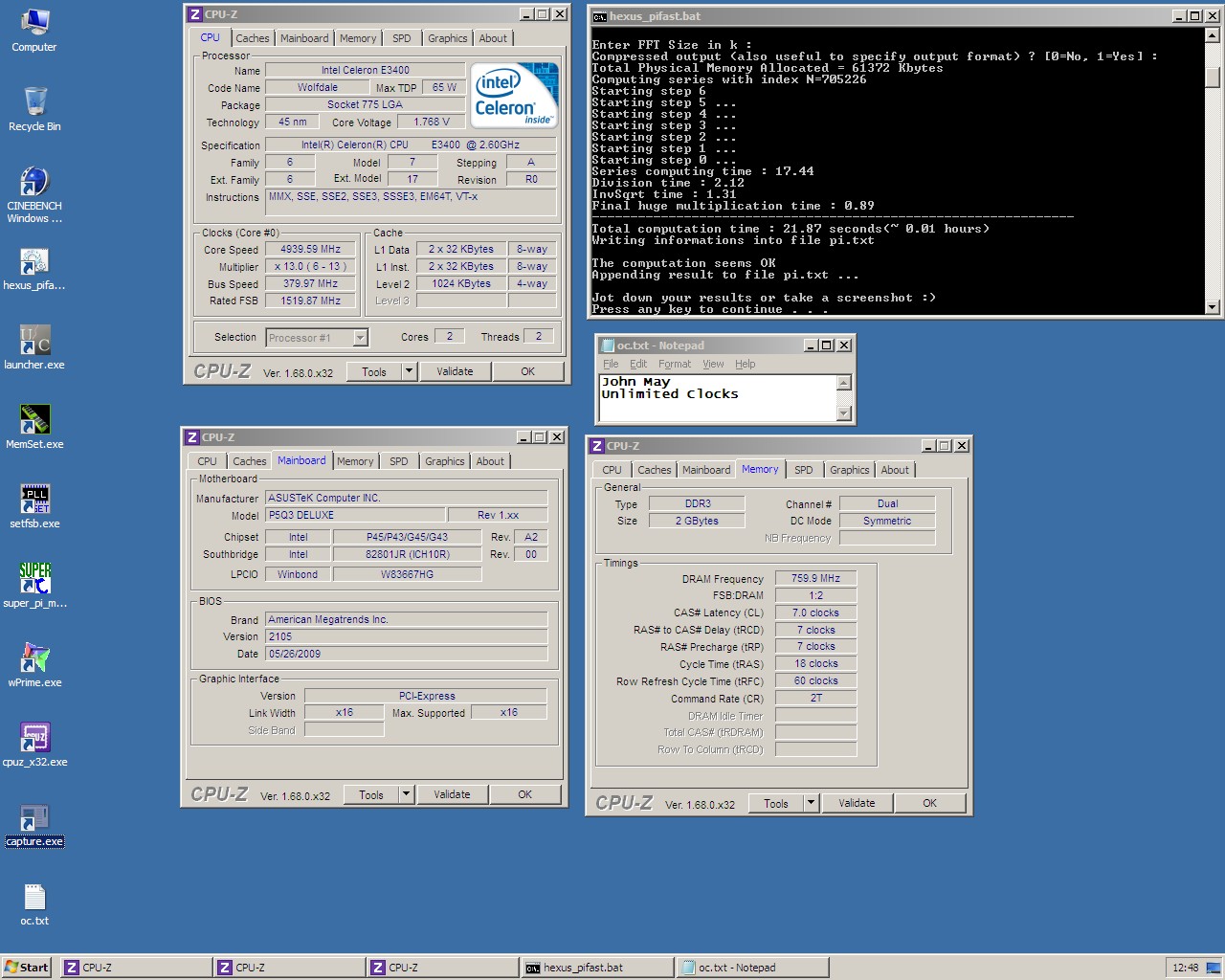Viewport: 1225px width, 980px height.
Task: Click OK in Memory CPU-Z window
Action: click(929, 803)
